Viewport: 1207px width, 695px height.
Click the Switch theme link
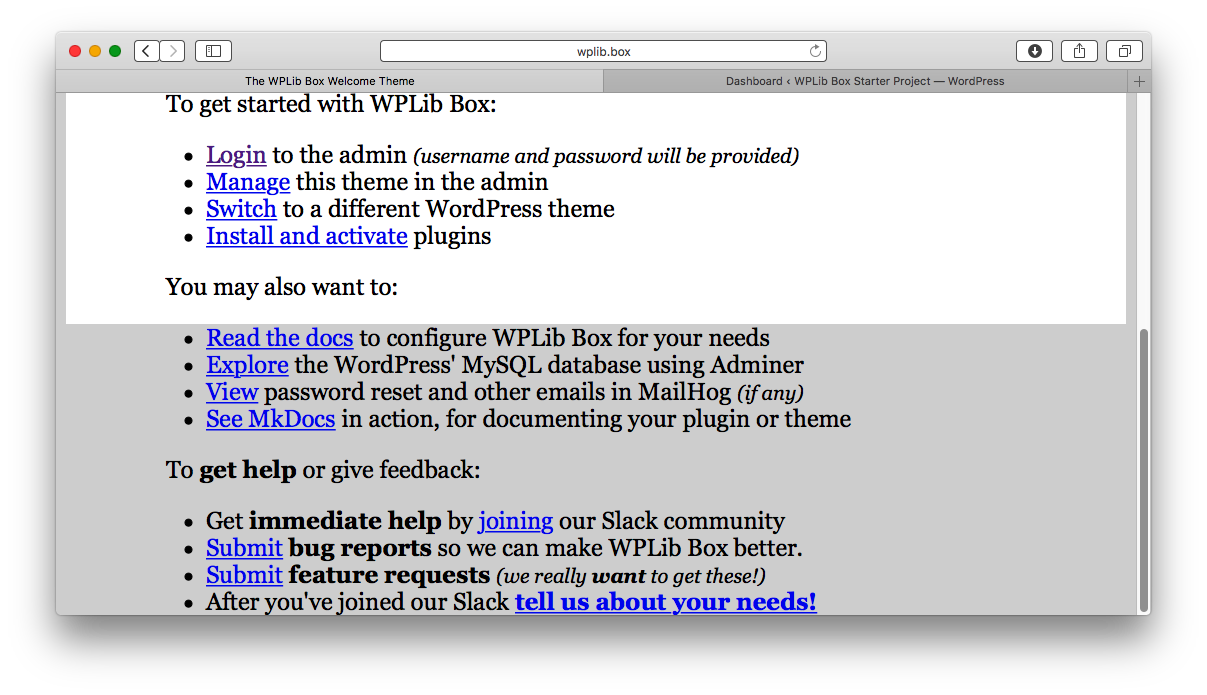(x=241, y=209)
